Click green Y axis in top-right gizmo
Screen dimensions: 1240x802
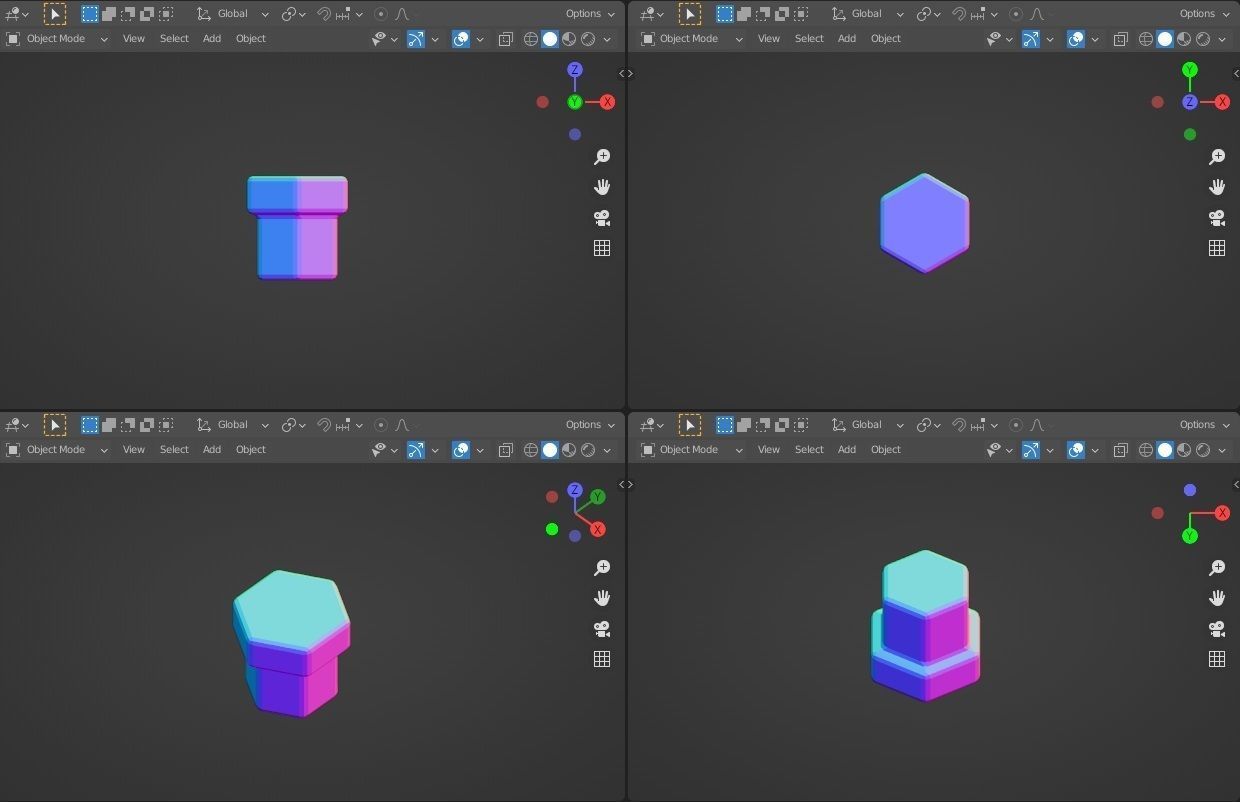pyautogui.click(x=1190, y=70)
